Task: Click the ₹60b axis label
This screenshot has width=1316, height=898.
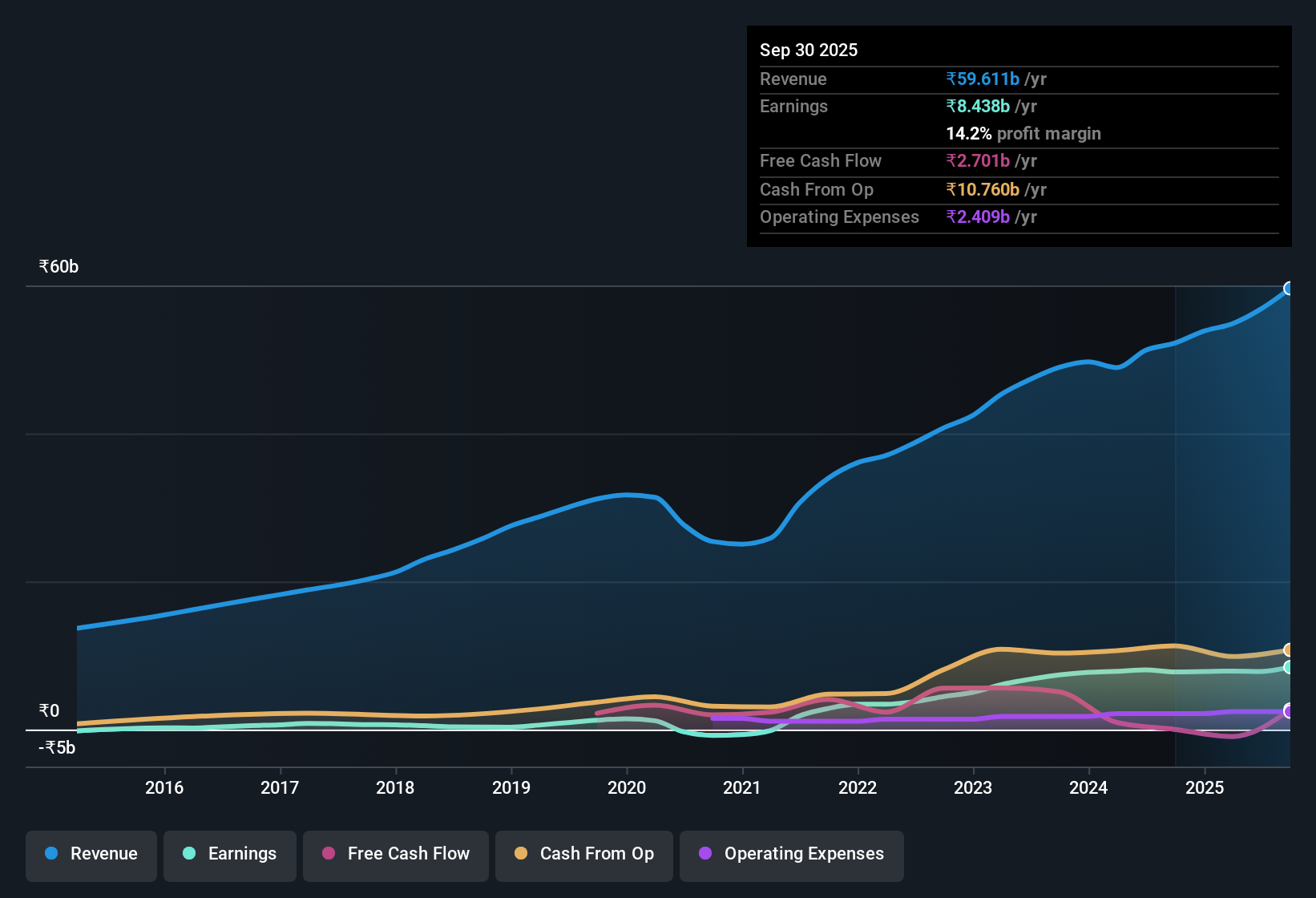Action: point(58,266)
